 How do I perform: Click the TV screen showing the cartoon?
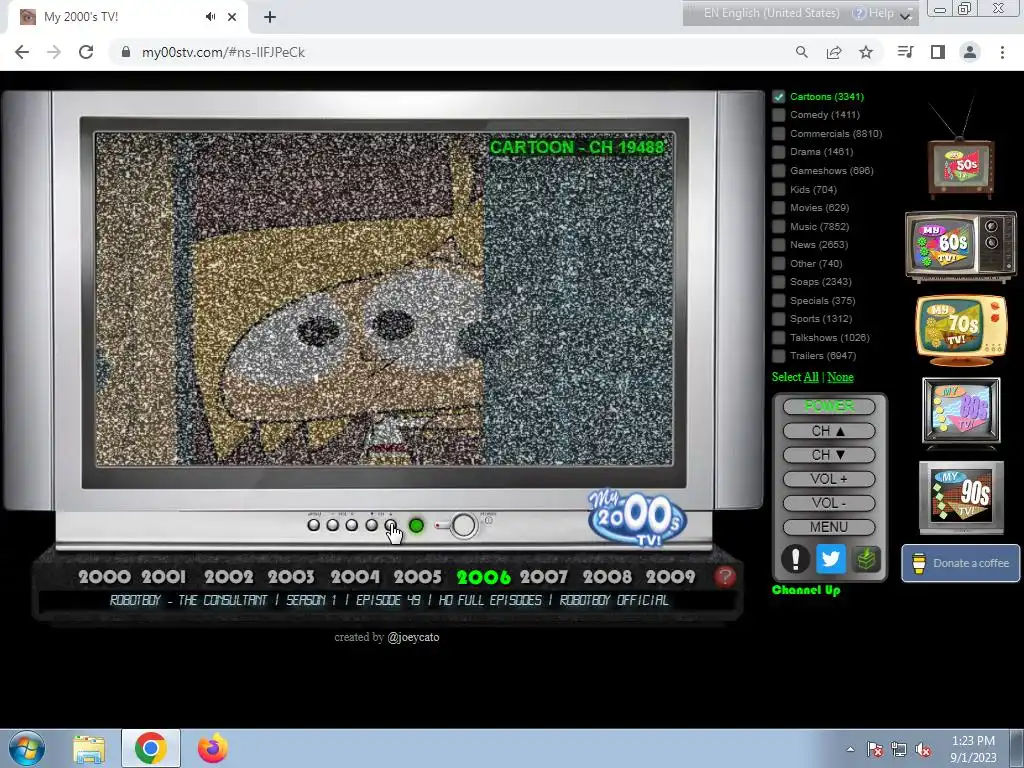click(384, 299)
